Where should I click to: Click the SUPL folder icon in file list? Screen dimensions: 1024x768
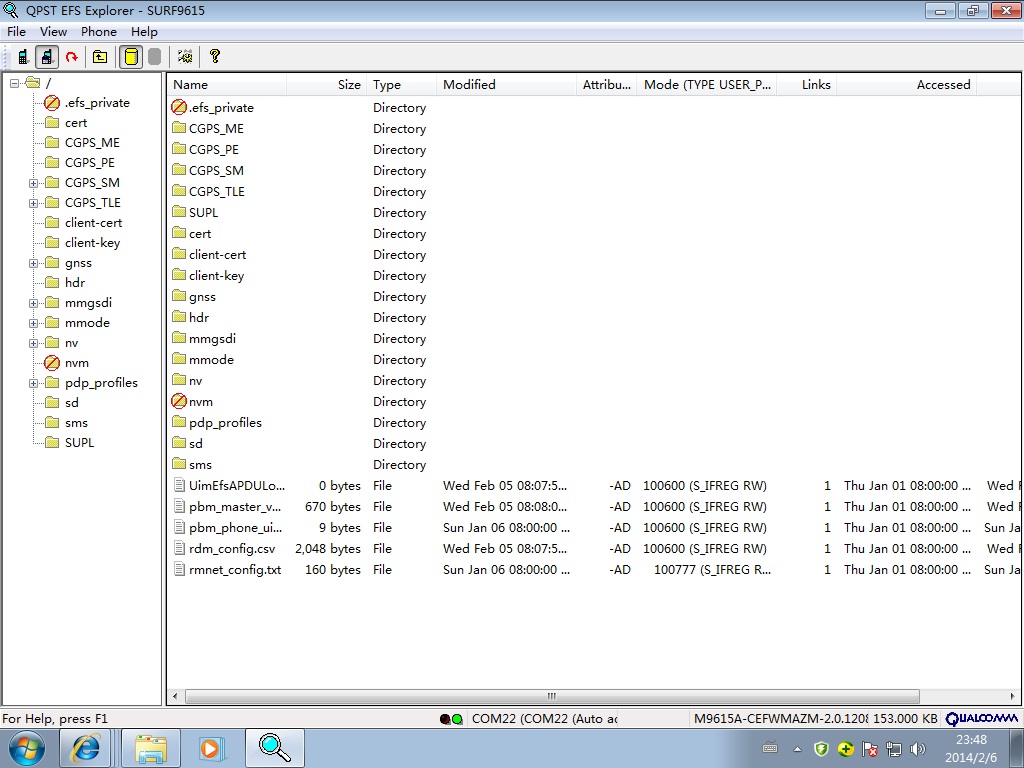click(x=179, y=212)
